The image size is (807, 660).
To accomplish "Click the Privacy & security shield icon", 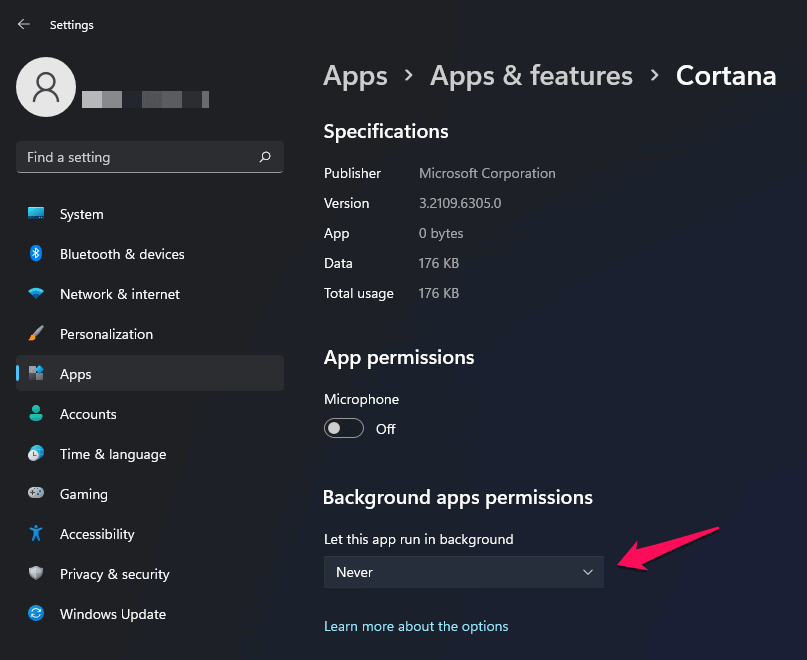I will 36,574.
